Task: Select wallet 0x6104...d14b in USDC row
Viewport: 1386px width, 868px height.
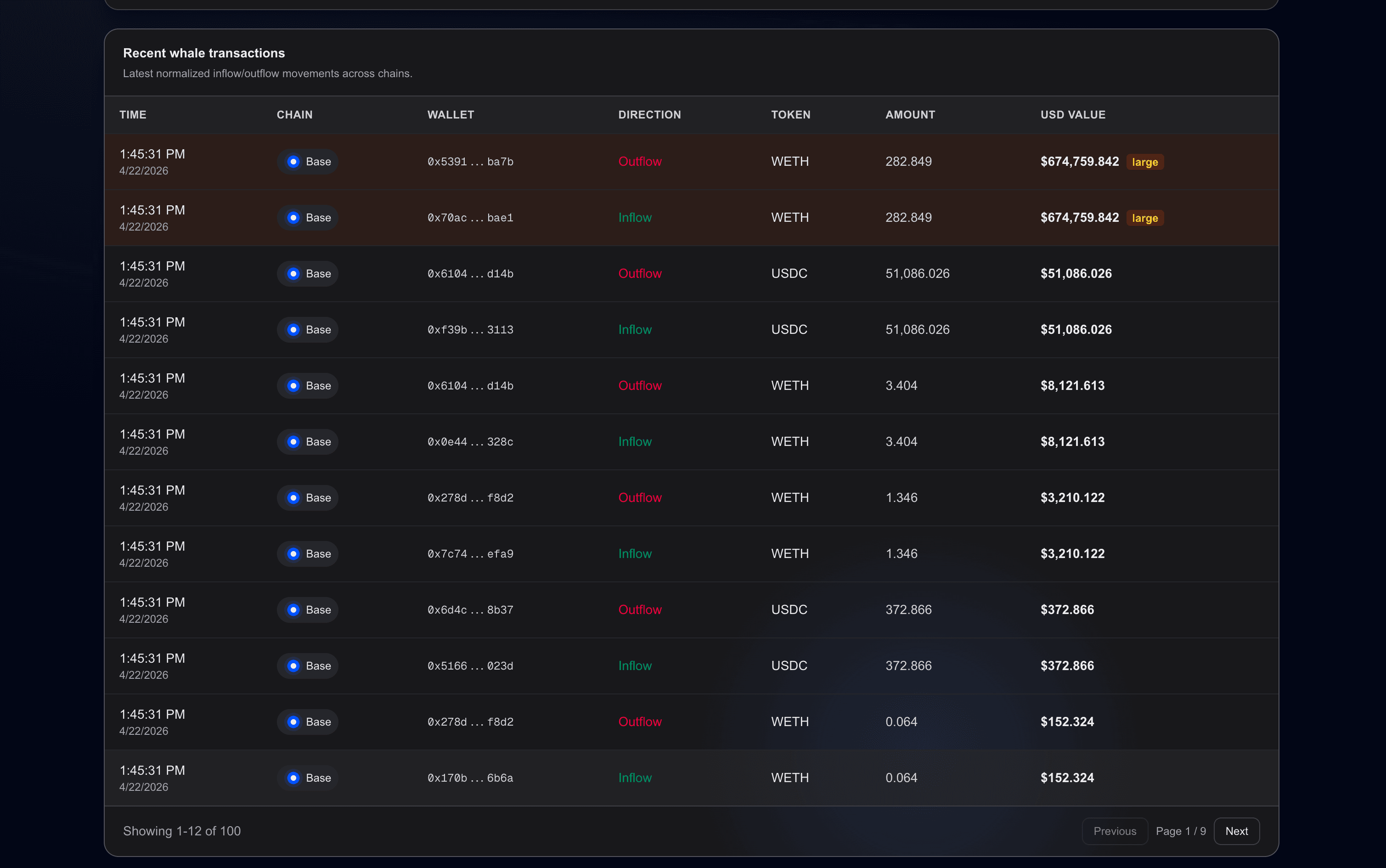Action: tap(470, 274)
